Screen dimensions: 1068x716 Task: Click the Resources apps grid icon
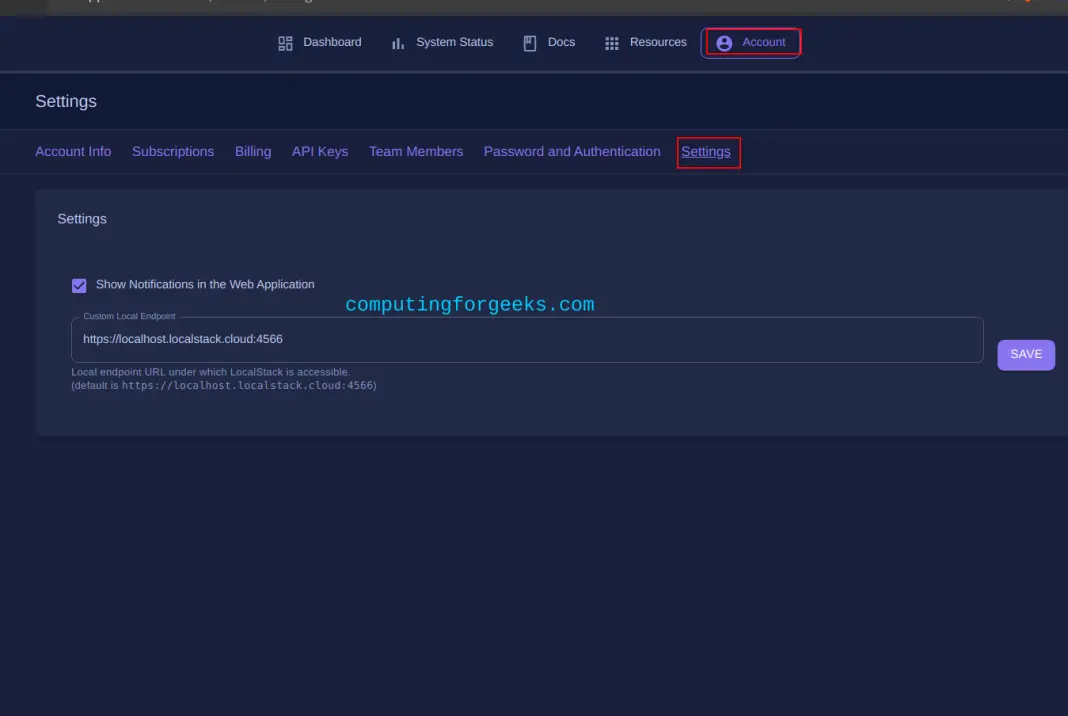coord(612,43)
